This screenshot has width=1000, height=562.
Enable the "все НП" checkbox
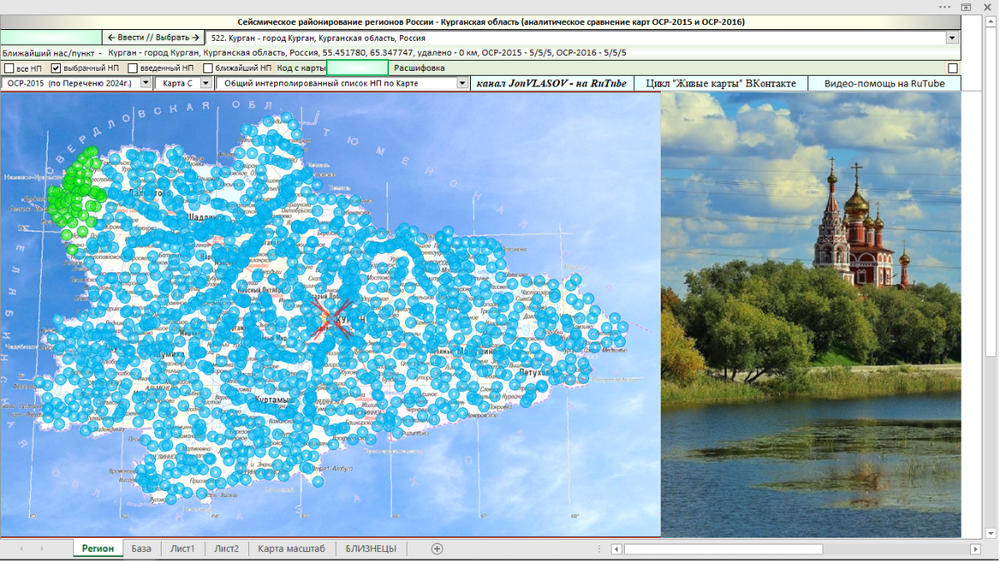pyautogui.click(x=9, y=68)
